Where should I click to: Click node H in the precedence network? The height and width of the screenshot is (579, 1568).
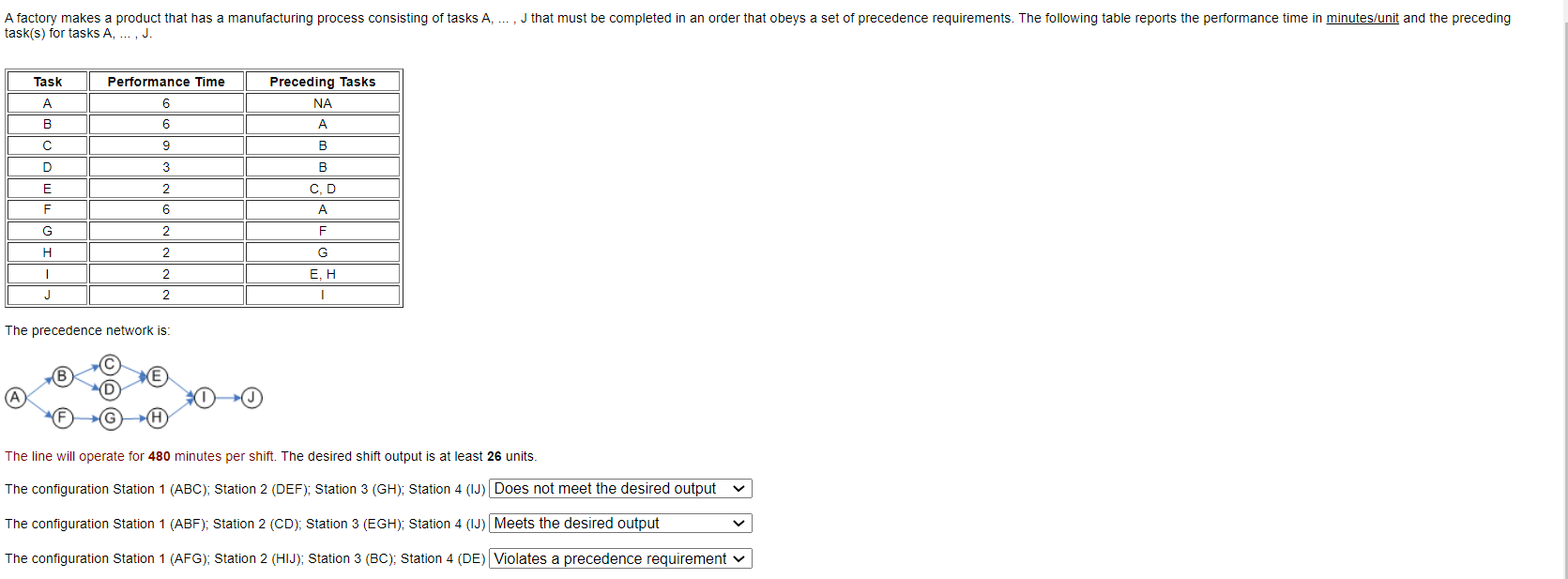coord(156,419)
